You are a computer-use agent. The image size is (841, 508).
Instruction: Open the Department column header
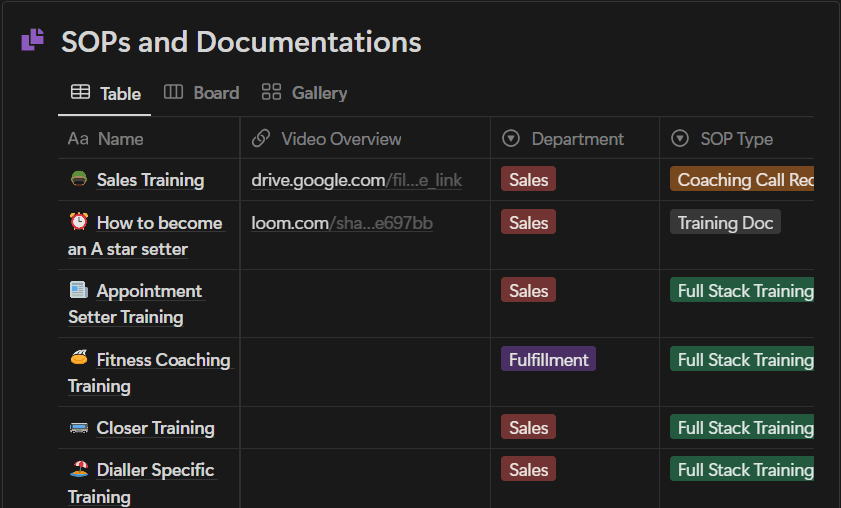pyautogui.click(x=575, y=139)
